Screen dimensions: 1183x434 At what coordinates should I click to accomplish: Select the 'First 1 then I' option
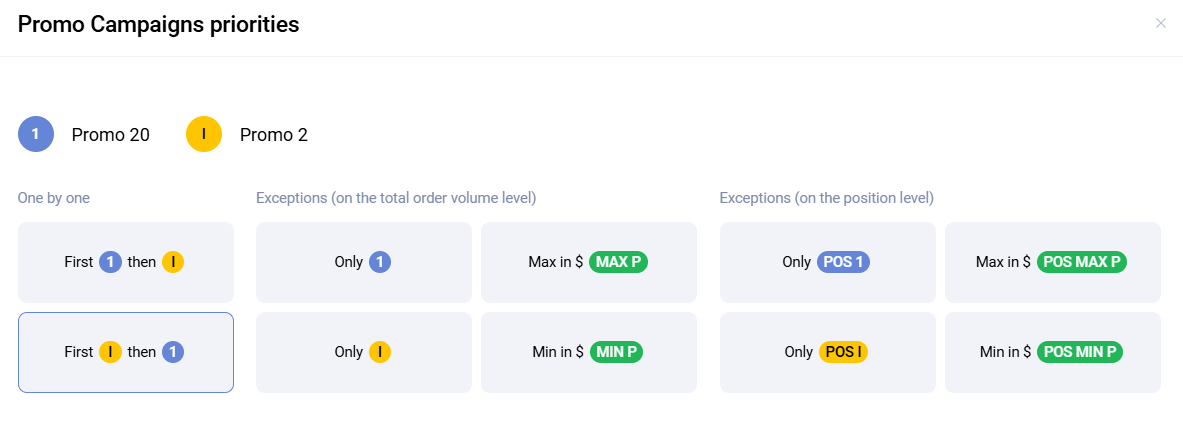[126, 262]
